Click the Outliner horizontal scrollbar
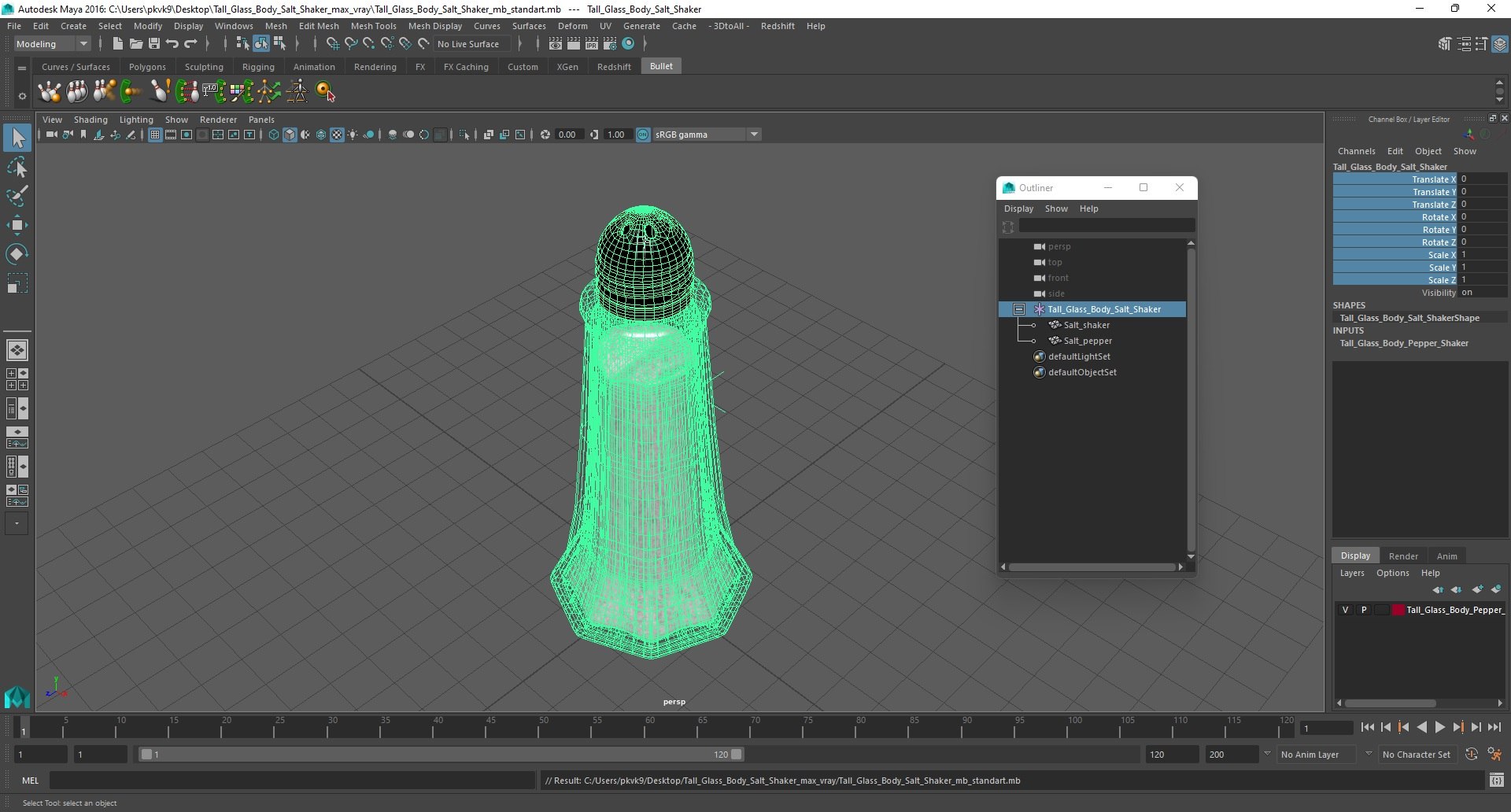1511x812 pixels. tap(1092, 567)
